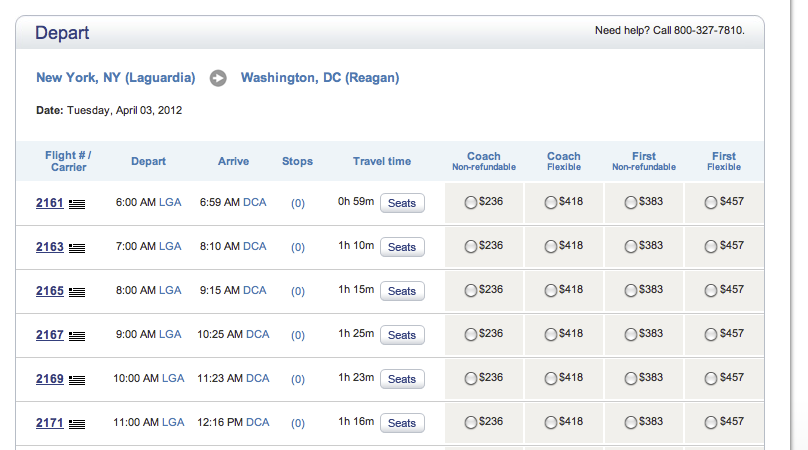The height and width of the screenshot is (450, 808).
Task: Click the Travel time column header
Action: [382, 161]
